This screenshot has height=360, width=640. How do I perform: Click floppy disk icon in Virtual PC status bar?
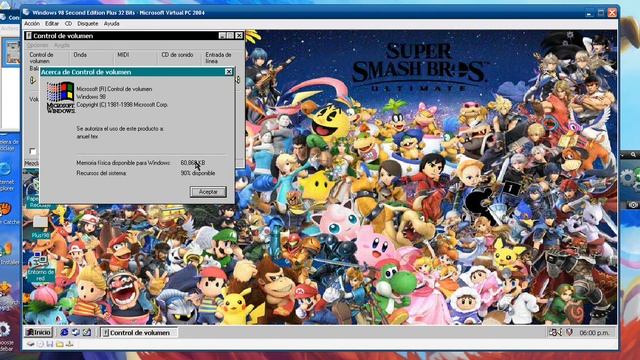pos(50,344)
